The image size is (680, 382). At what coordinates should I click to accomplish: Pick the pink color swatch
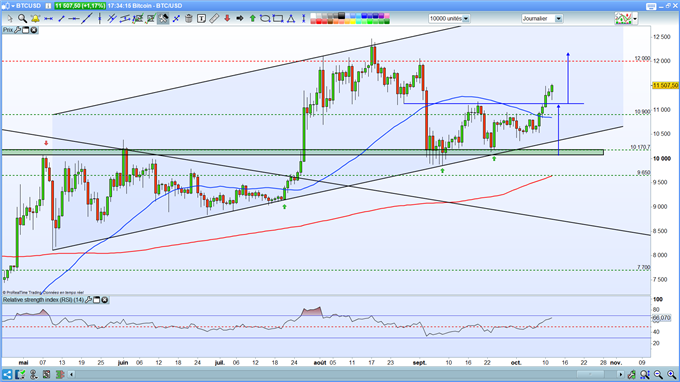[387, 16]
